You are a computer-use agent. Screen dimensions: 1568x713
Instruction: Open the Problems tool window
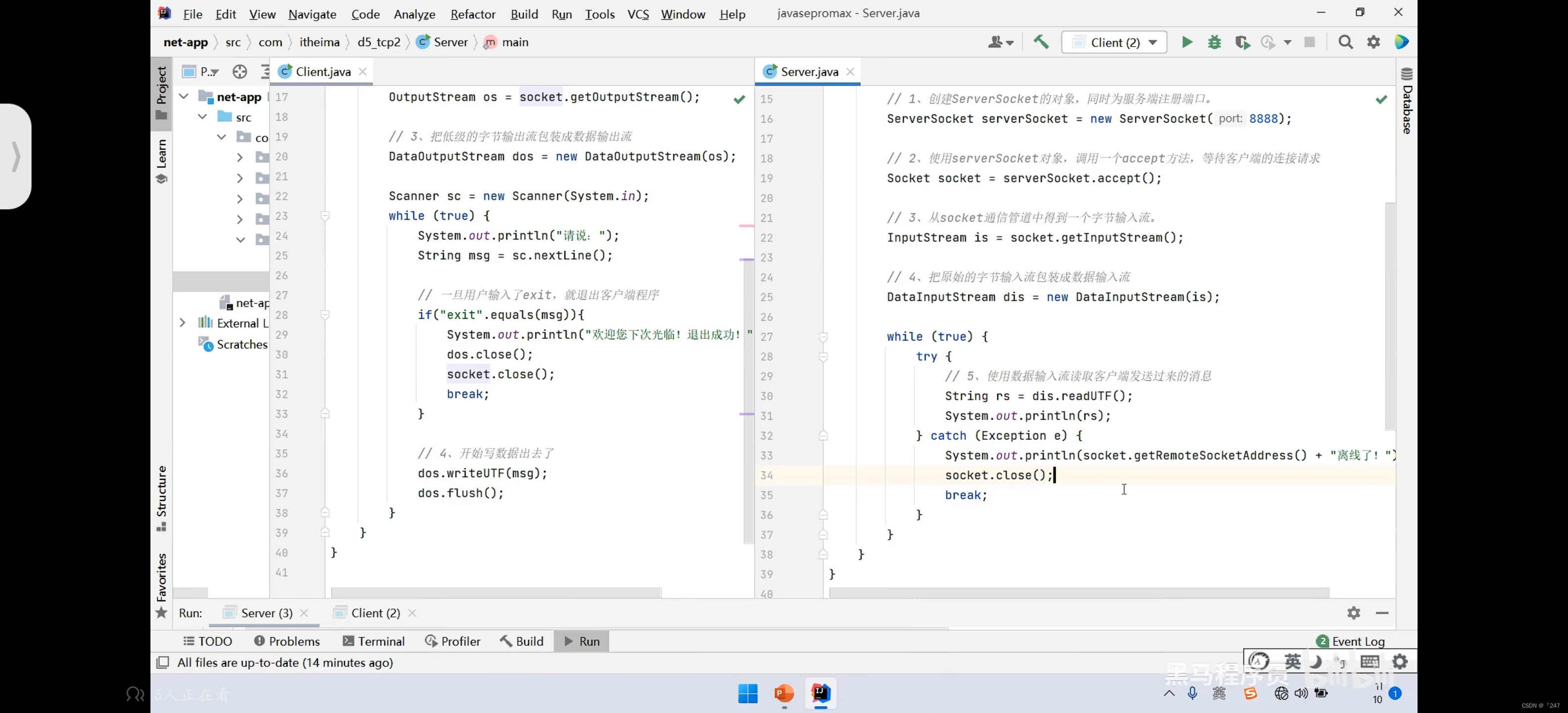pyautogui.click(x=287, y=641)
